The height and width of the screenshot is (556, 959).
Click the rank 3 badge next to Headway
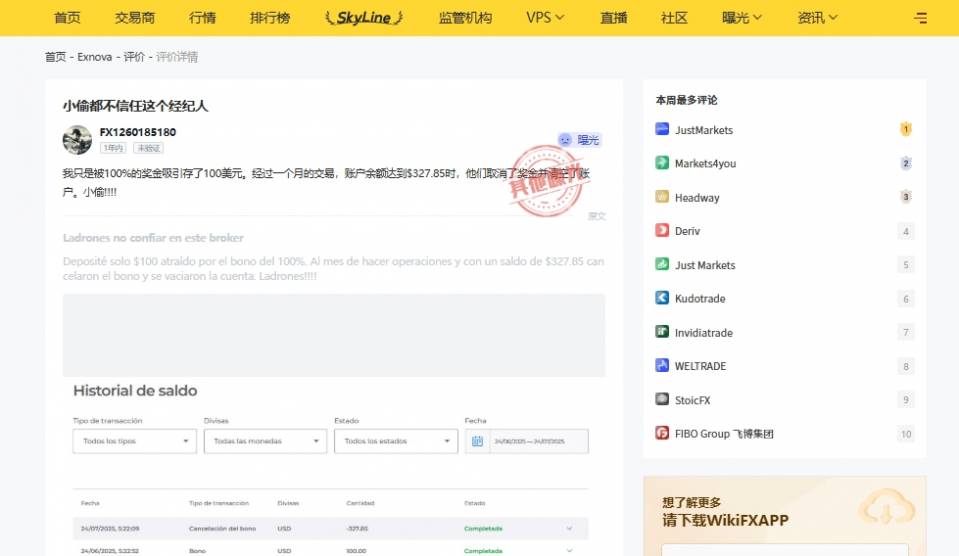point(906,196)
